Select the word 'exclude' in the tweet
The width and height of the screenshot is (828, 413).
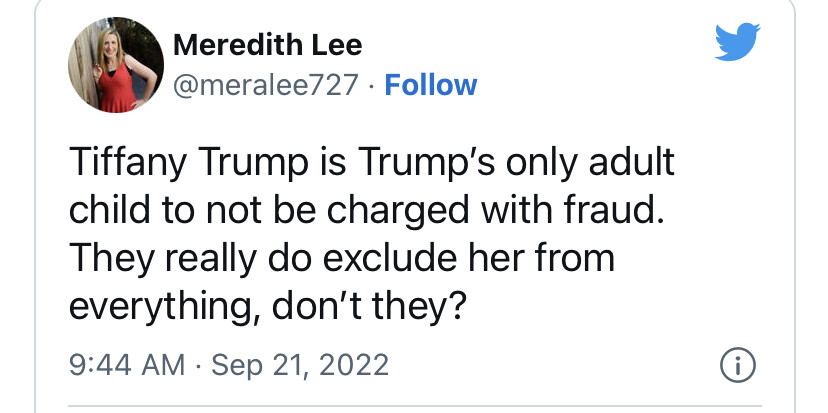(389, 259)
